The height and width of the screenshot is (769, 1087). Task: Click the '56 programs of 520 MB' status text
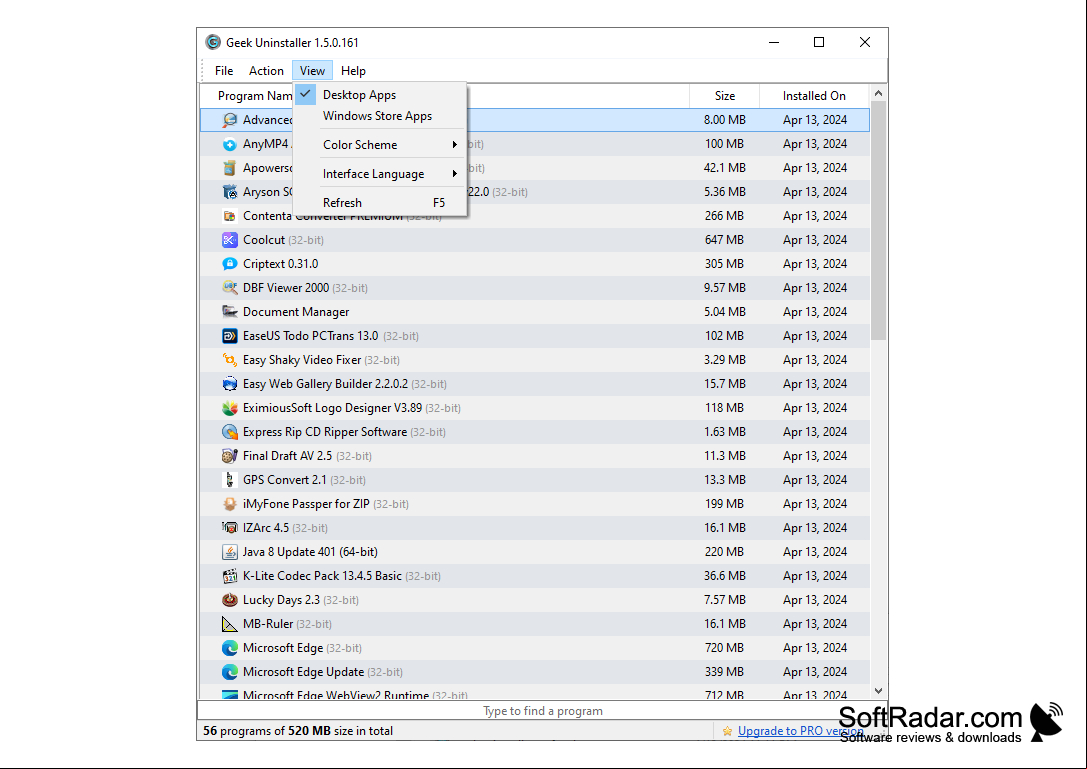click(x=298, y=731)
